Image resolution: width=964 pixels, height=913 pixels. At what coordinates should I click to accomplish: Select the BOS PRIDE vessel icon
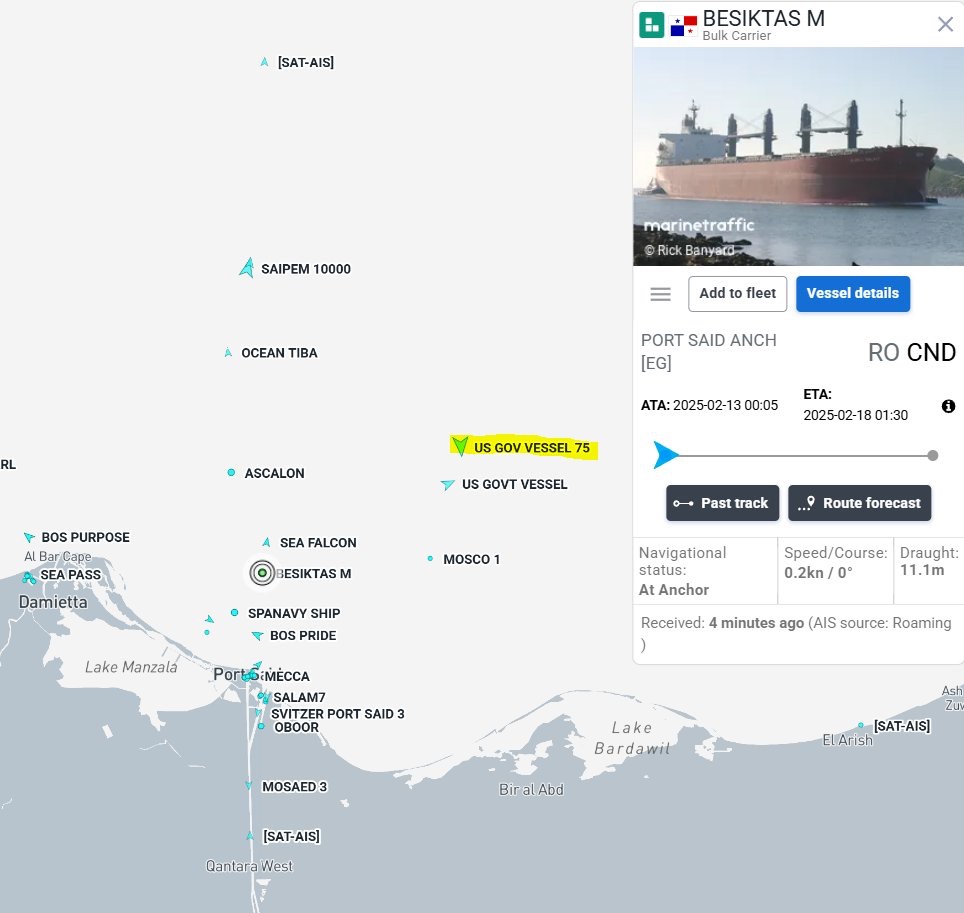257,636
